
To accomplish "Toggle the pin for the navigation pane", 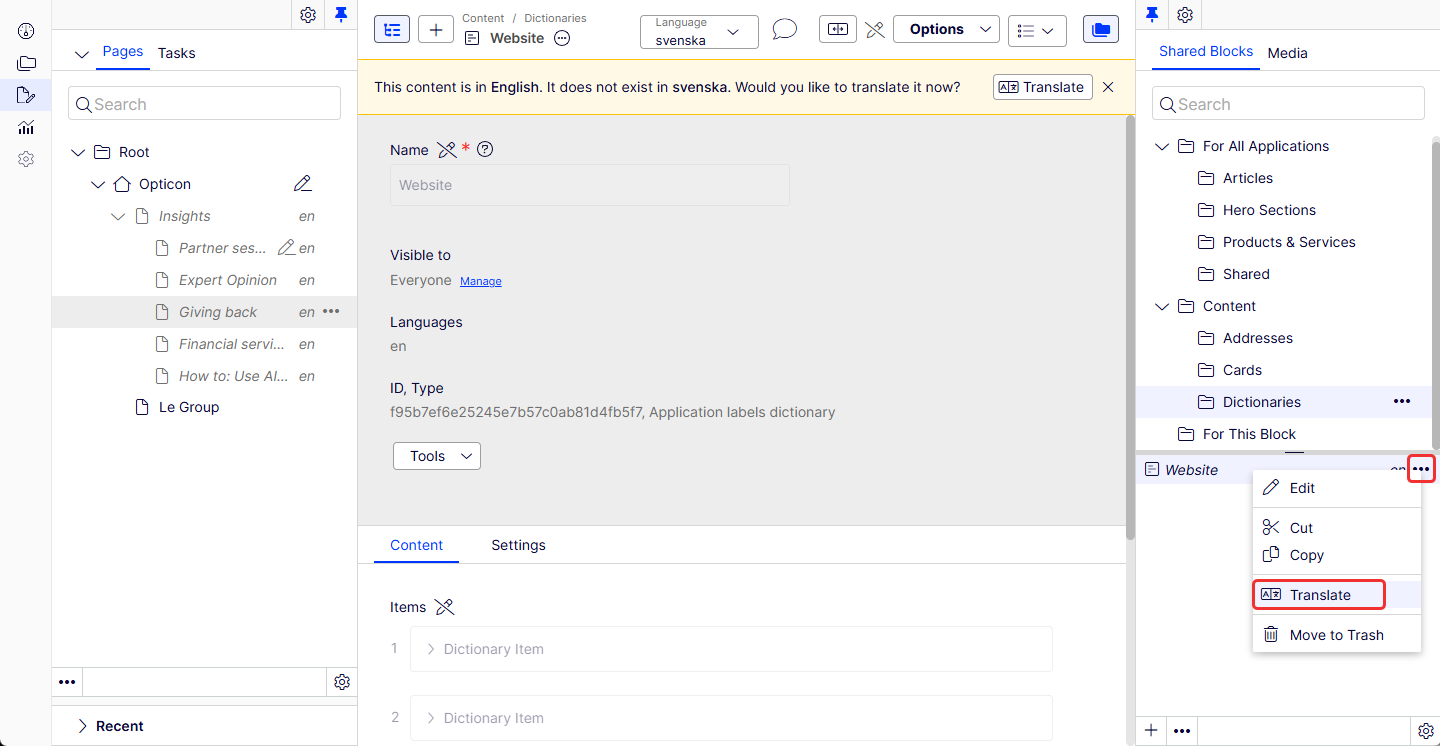I will (341, 14).
